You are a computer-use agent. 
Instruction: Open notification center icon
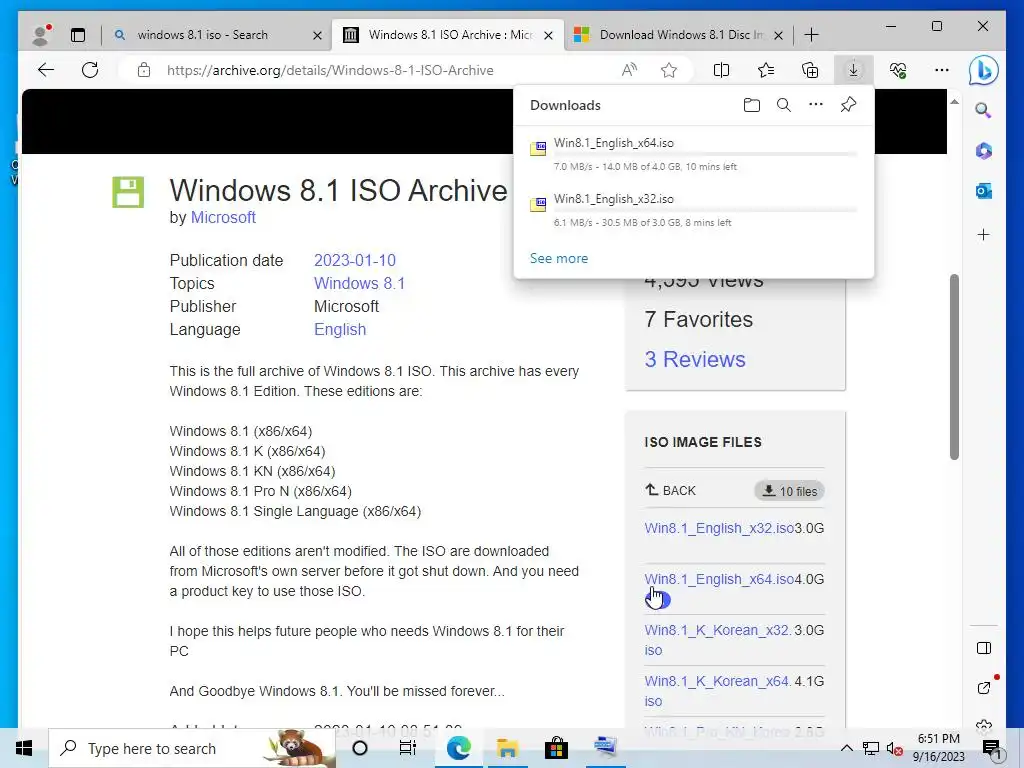(992, 749)
